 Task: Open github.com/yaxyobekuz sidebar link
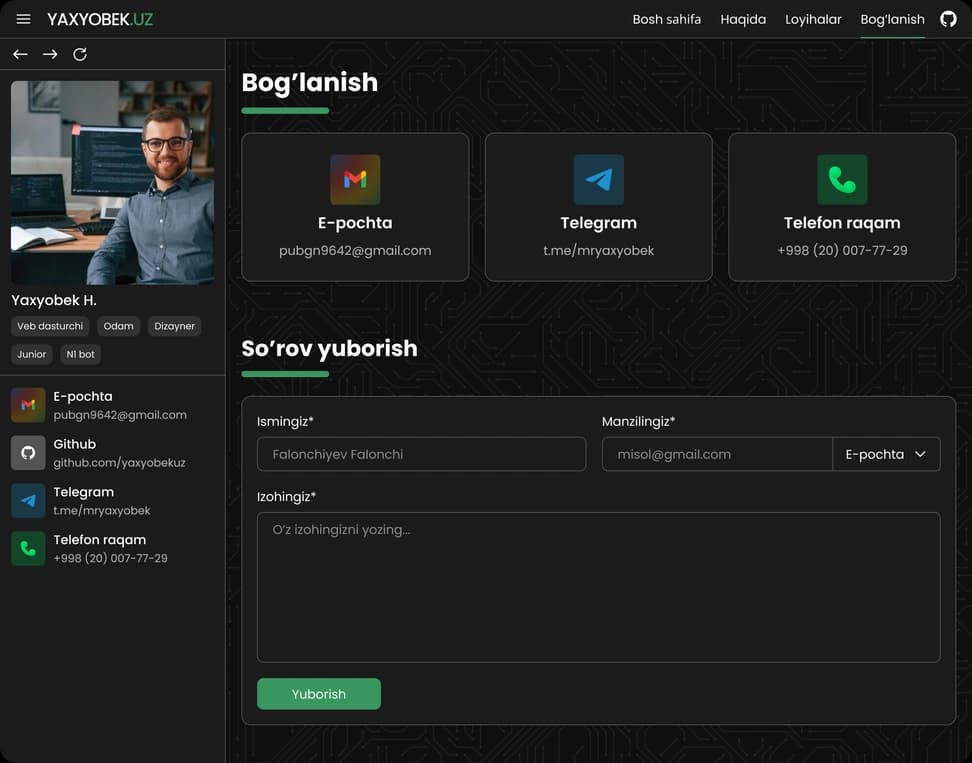click(x=119, y=462)
